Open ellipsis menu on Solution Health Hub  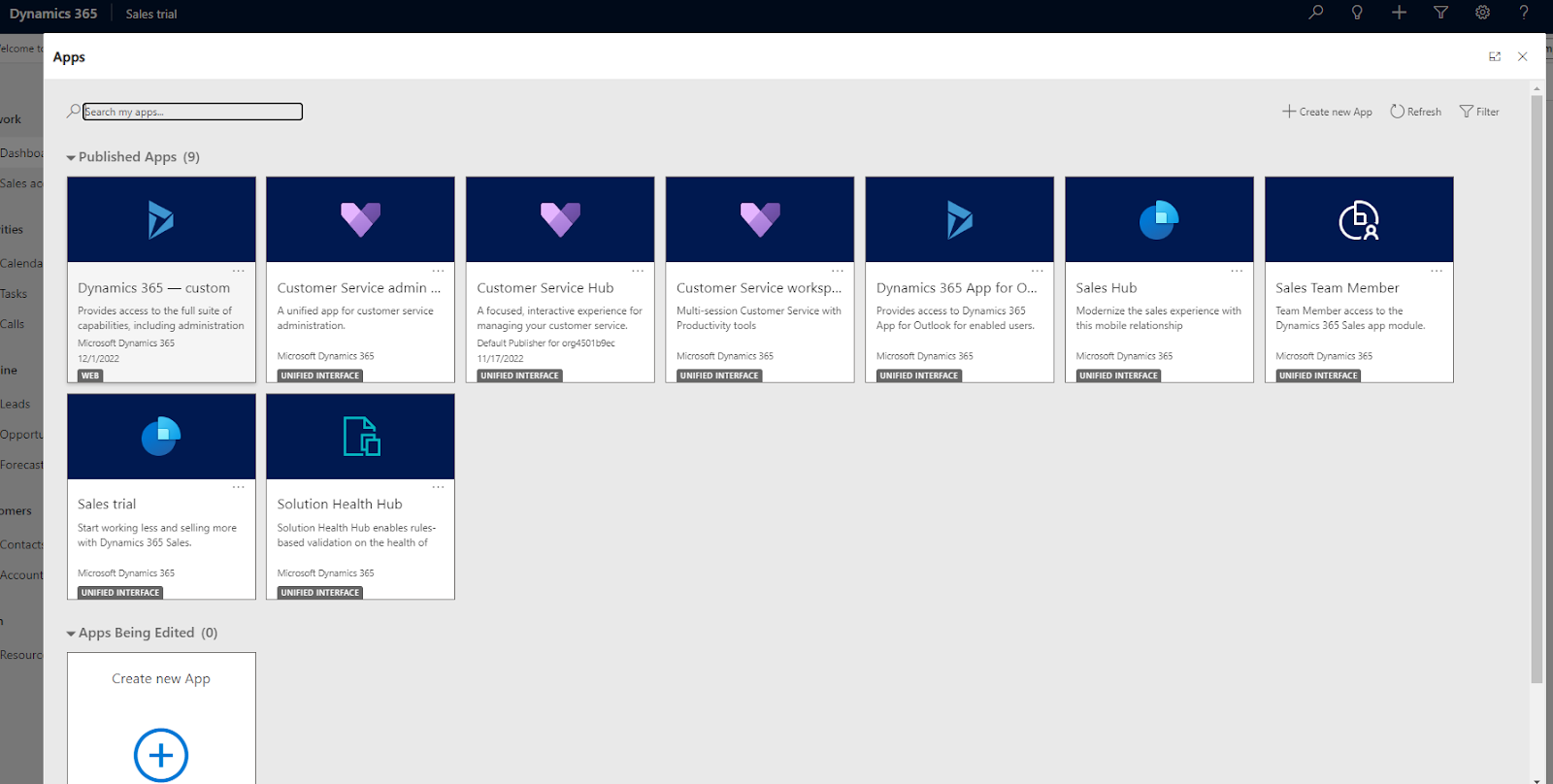438,487
